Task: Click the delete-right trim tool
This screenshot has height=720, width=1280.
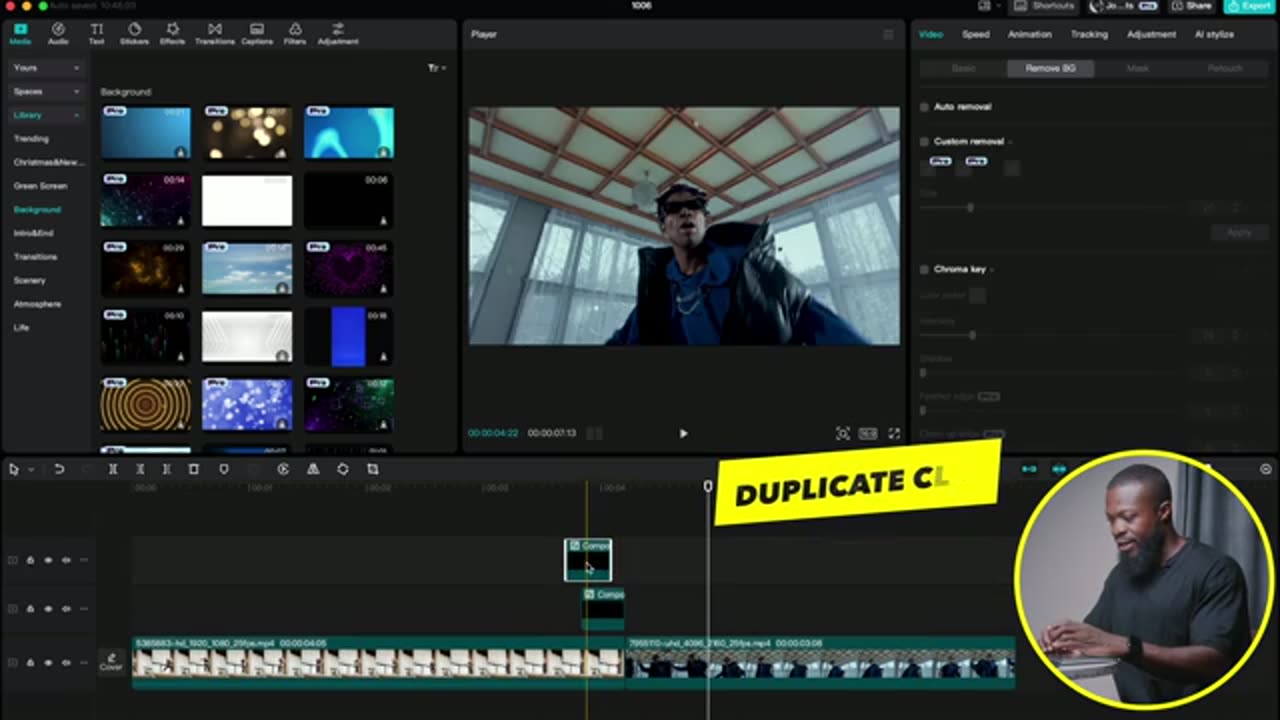Action: tap(167, 469)
